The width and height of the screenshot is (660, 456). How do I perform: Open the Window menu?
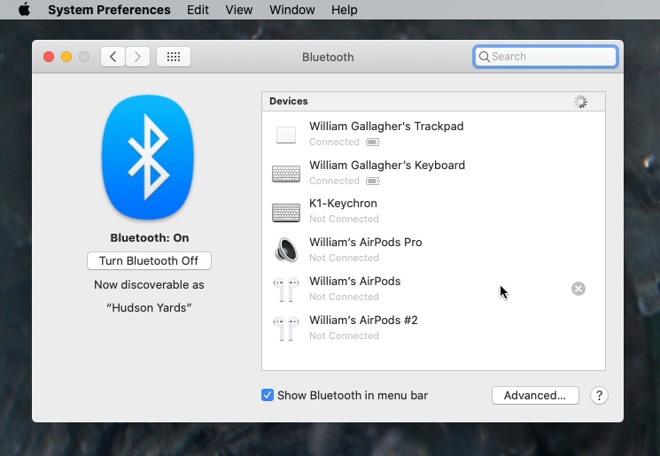pos(292,10)
